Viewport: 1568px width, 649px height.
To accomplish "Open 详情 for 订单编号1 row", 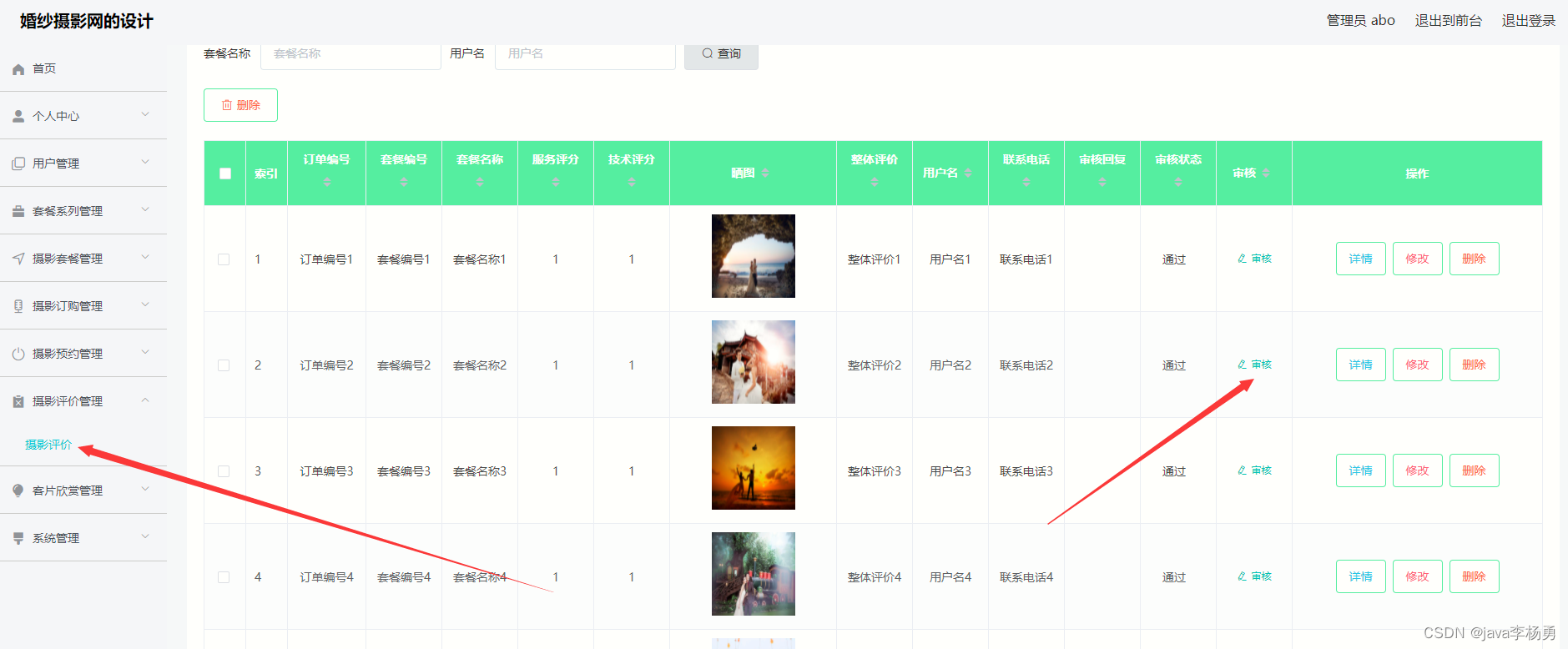I will tap(1361, 259).
